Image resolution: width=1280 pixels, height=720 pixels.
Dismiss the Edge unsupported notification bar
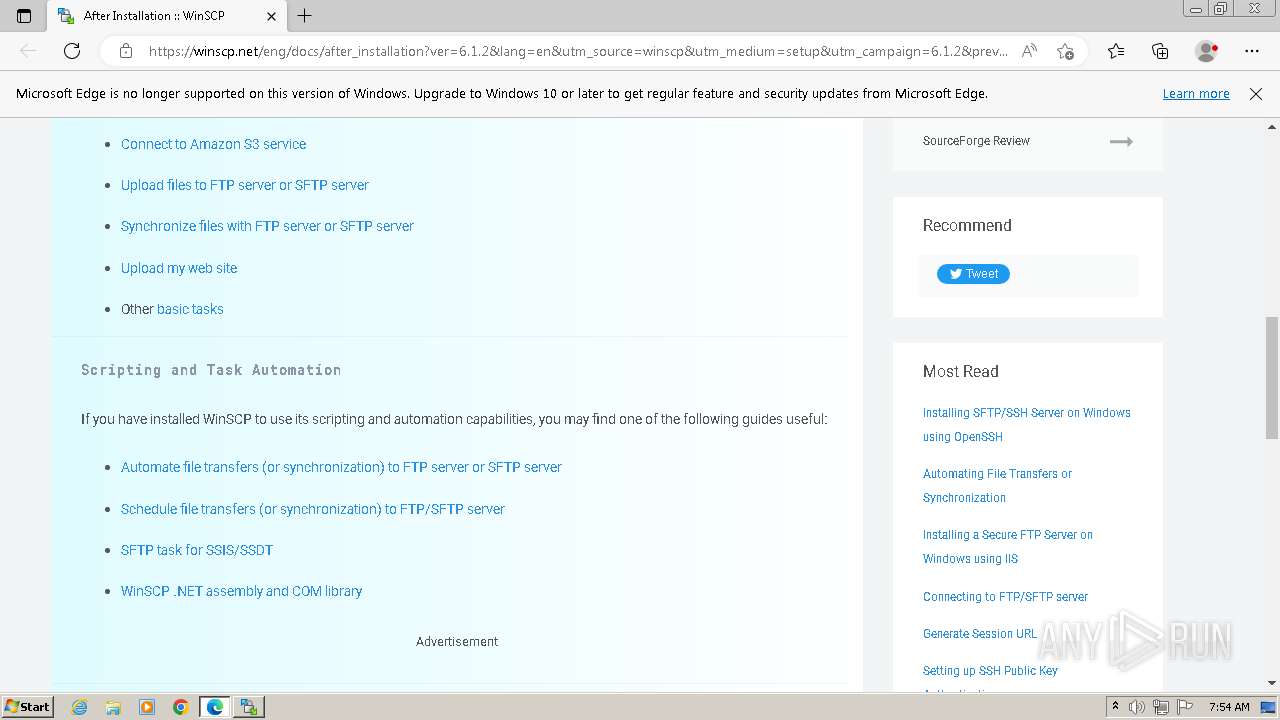click(x=1256, y=94)
